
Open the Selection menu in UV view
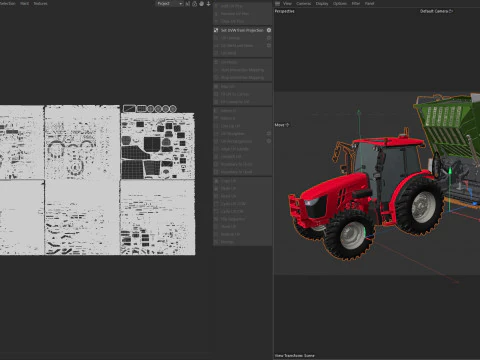click(7, 4)
